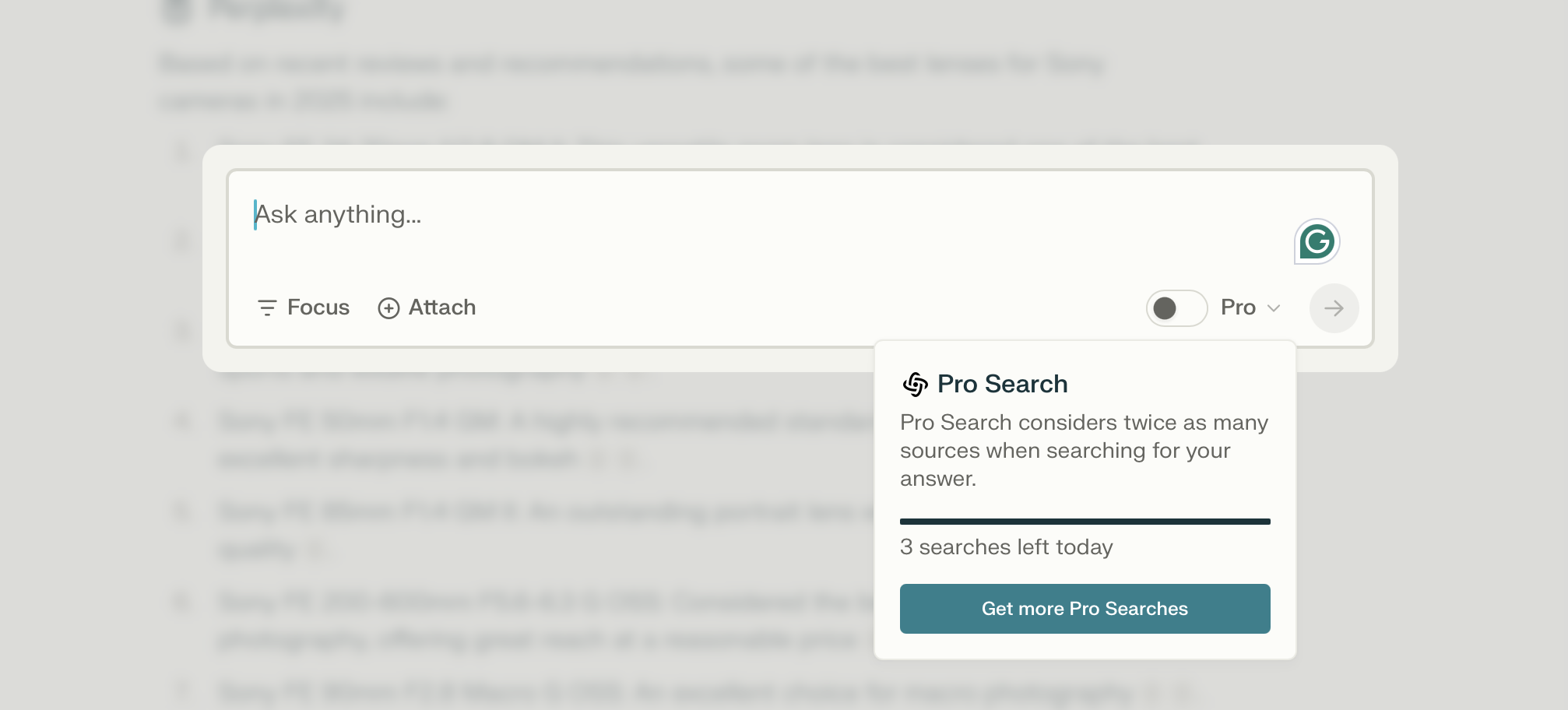Expand the Pro dropdown chevron

pyautogui.click(x=1274, y=308)
